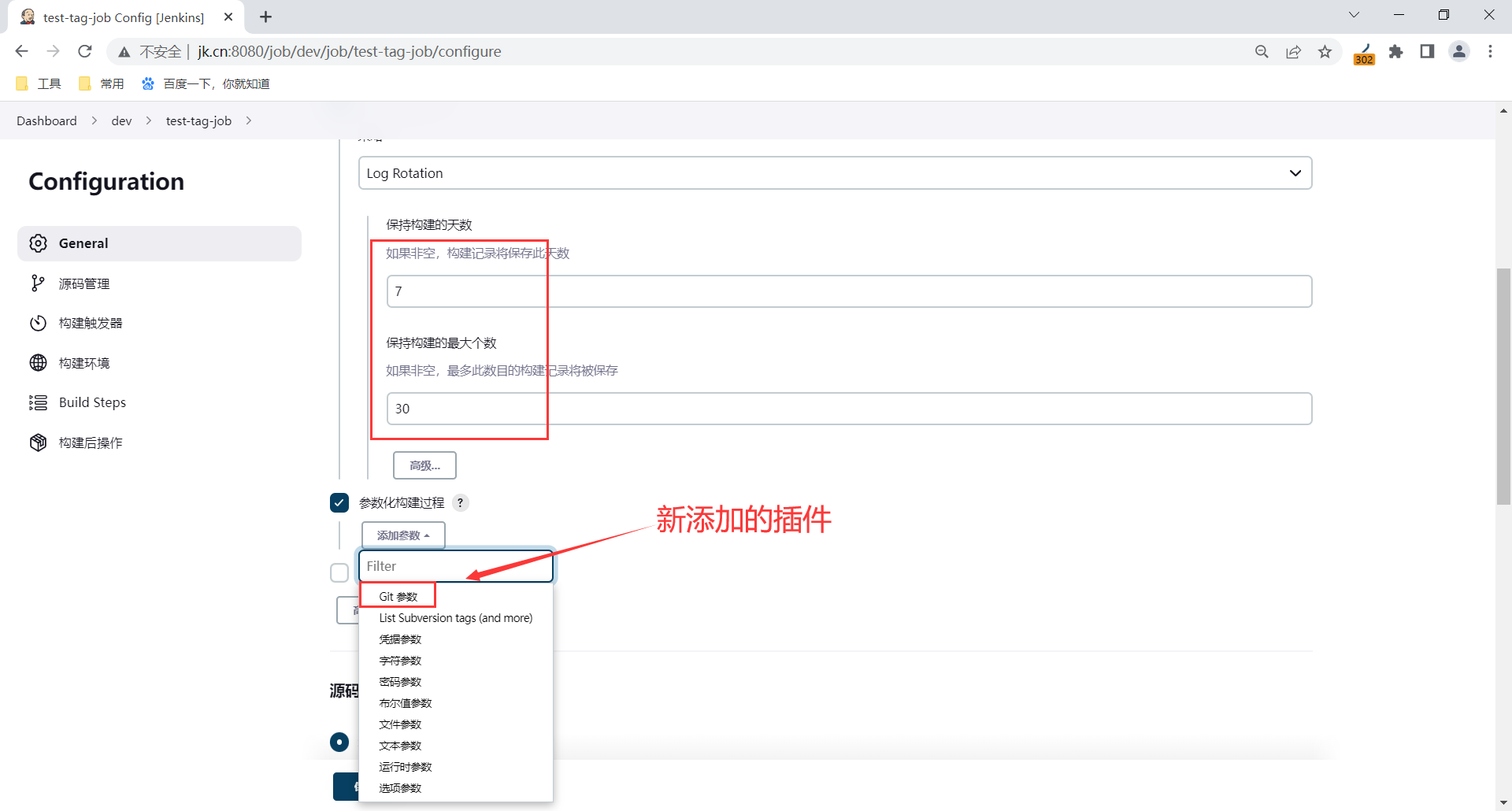The image size is (1512, 811).
Task: Jump to Build Steps section
Action: (159, 402)
